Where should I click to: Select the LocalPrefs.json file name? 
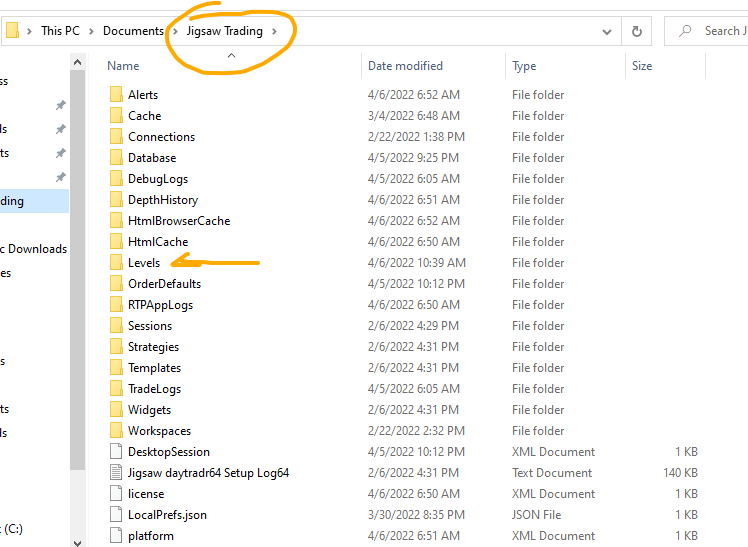(167, 515)
